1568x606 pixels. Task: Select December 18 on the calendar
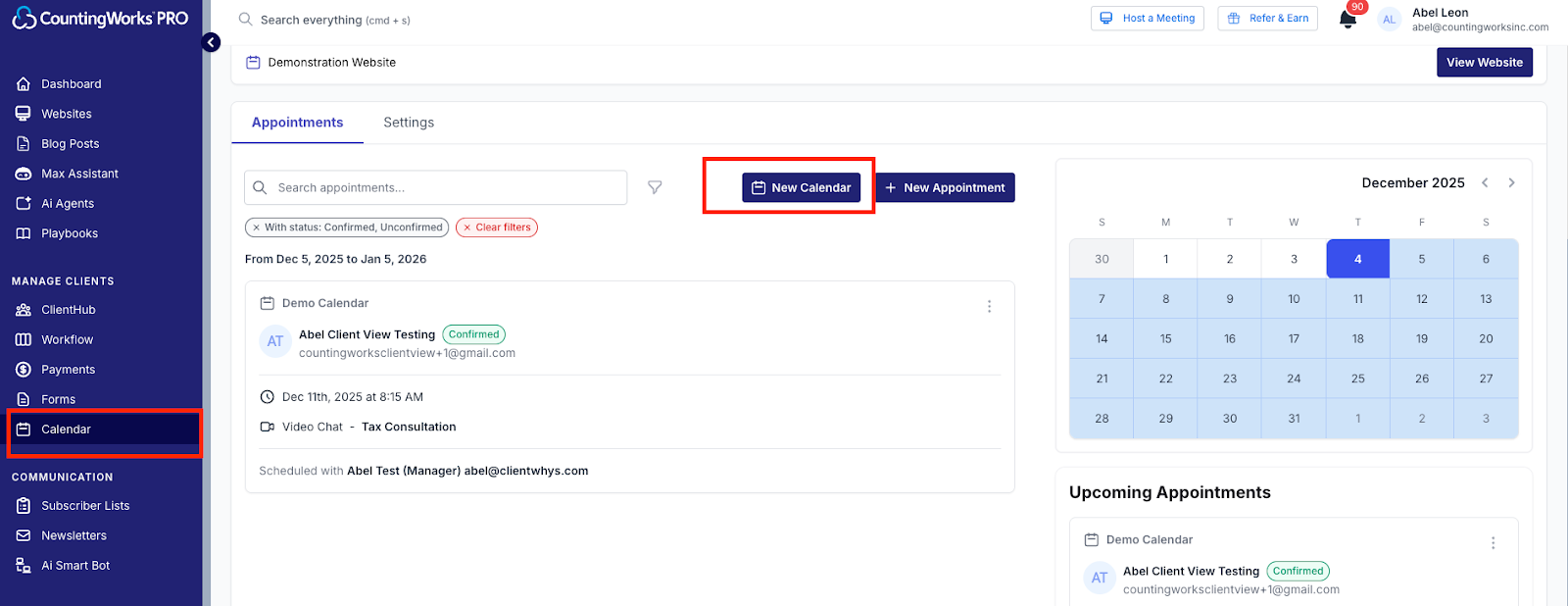pos(1357,339)
